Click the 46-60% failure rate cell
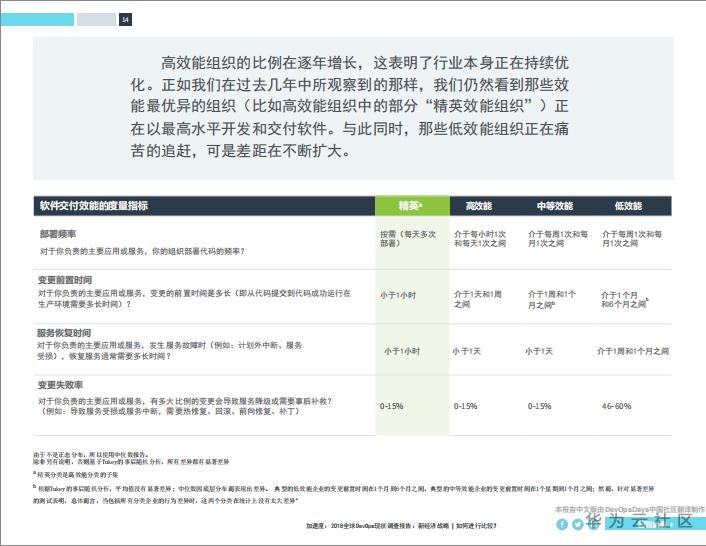The width and height of the screenshot is (706, 546). coord(616,406)
